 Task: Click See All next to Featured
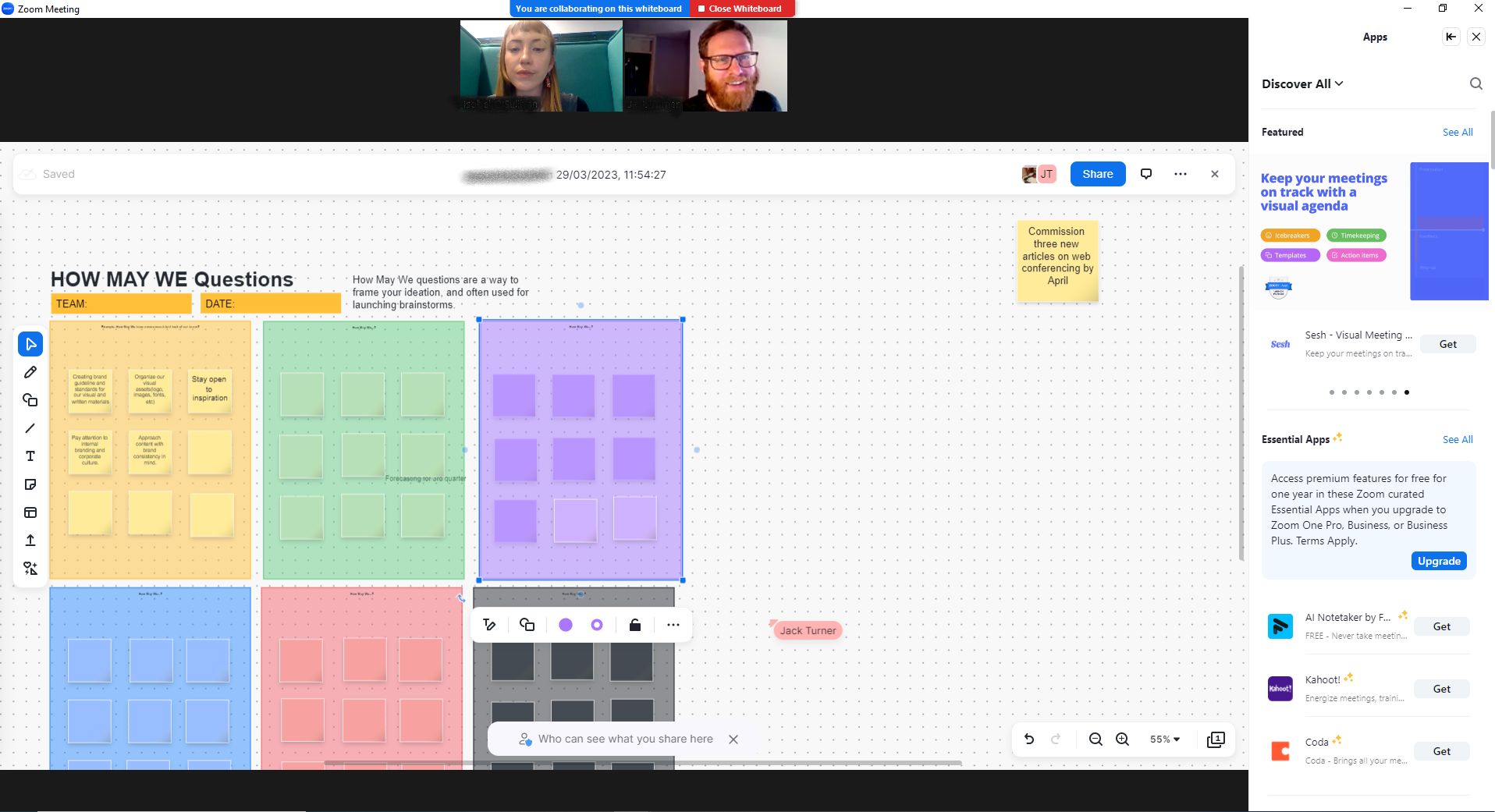coord(1458,132)
